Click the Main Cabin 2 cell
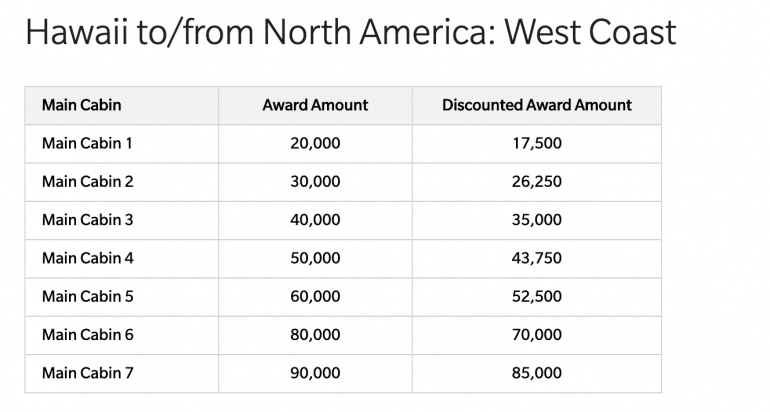770x412 pixels. [x=87, y=182]
